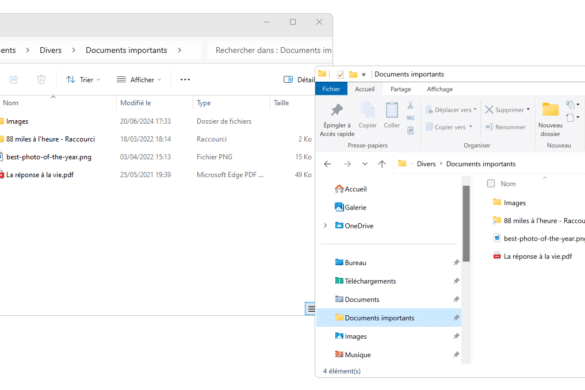The height and width of the screenshot is (390, 585).
Task: Click the Rechercher dans search field
Action: tap(270, 50)
